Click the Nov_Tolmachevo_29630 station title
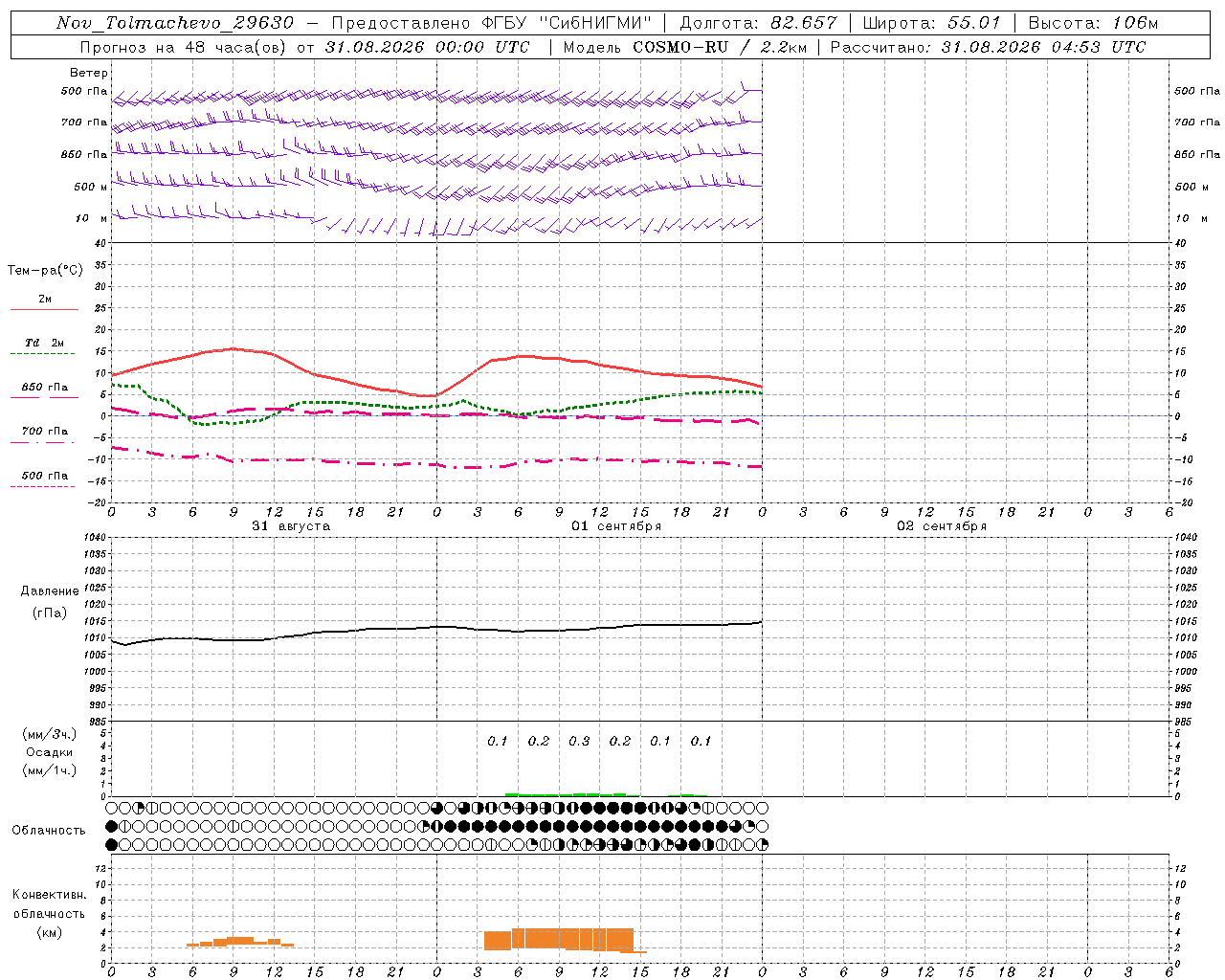 [175, 23]
